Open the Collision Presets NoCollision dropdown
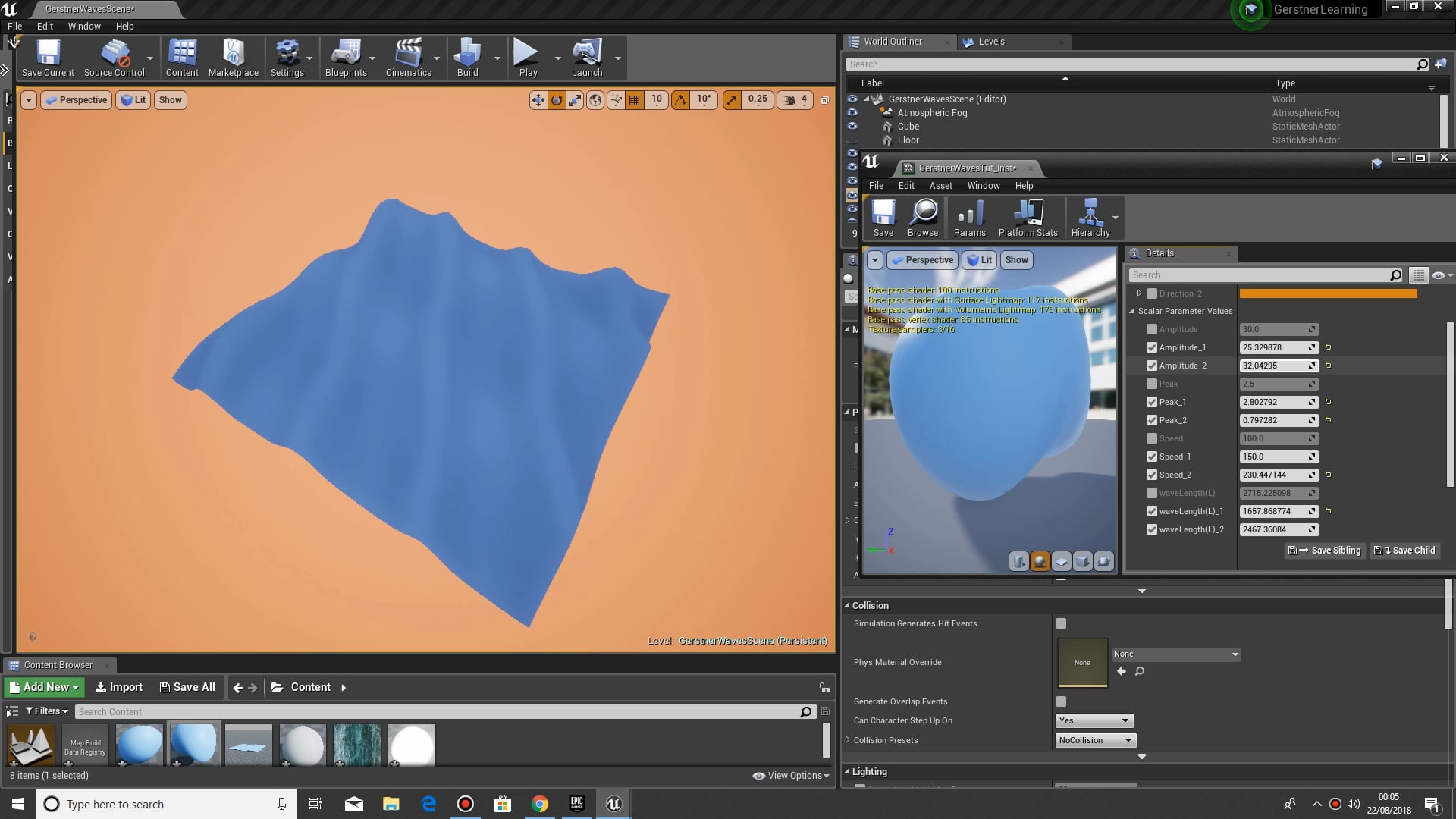 click(1096, 740)
